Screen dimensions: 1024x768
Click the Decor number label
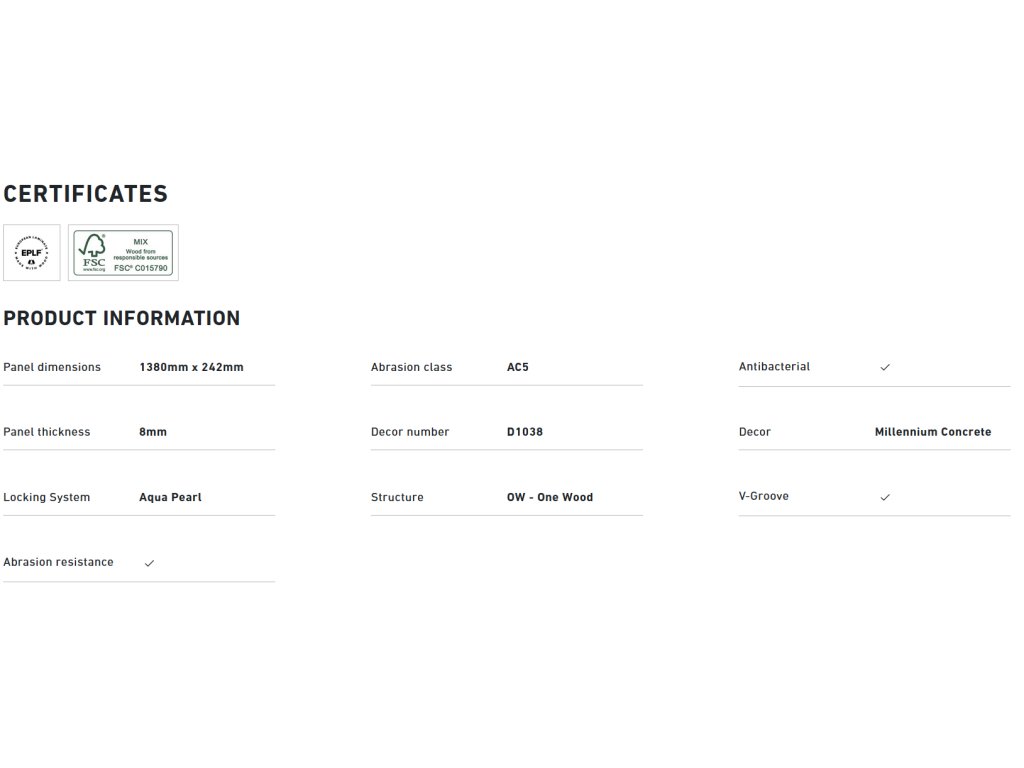(410, 432)
